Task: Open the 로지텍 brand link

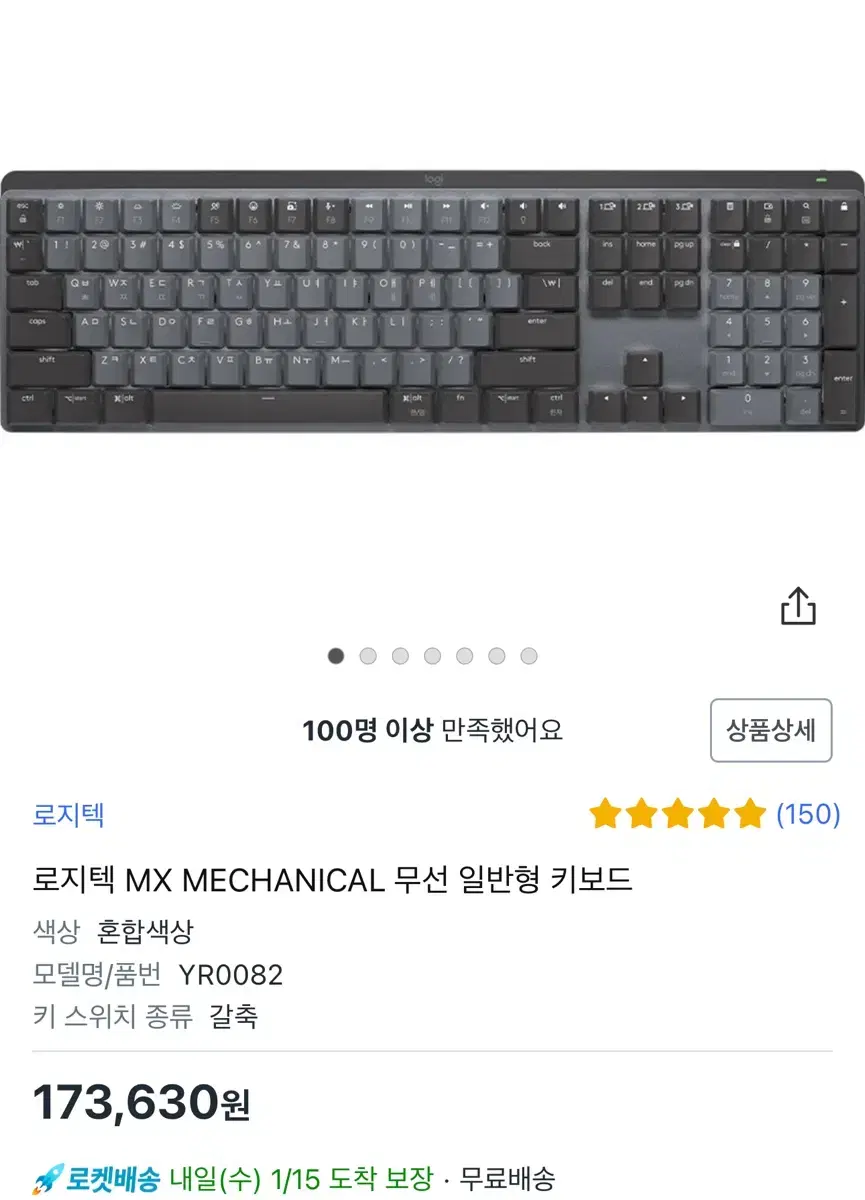Action: 69,814
